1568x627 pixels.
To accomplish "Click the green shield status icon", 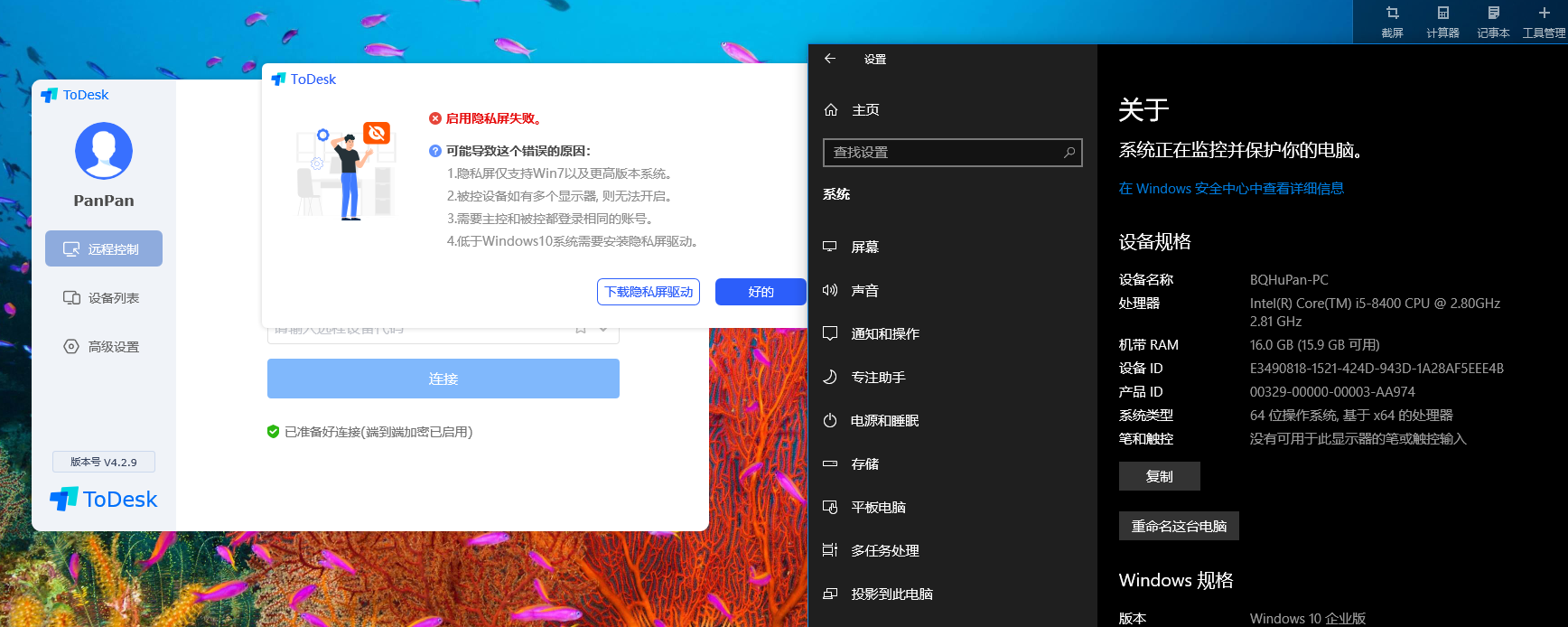I will (x=273, y=432).
